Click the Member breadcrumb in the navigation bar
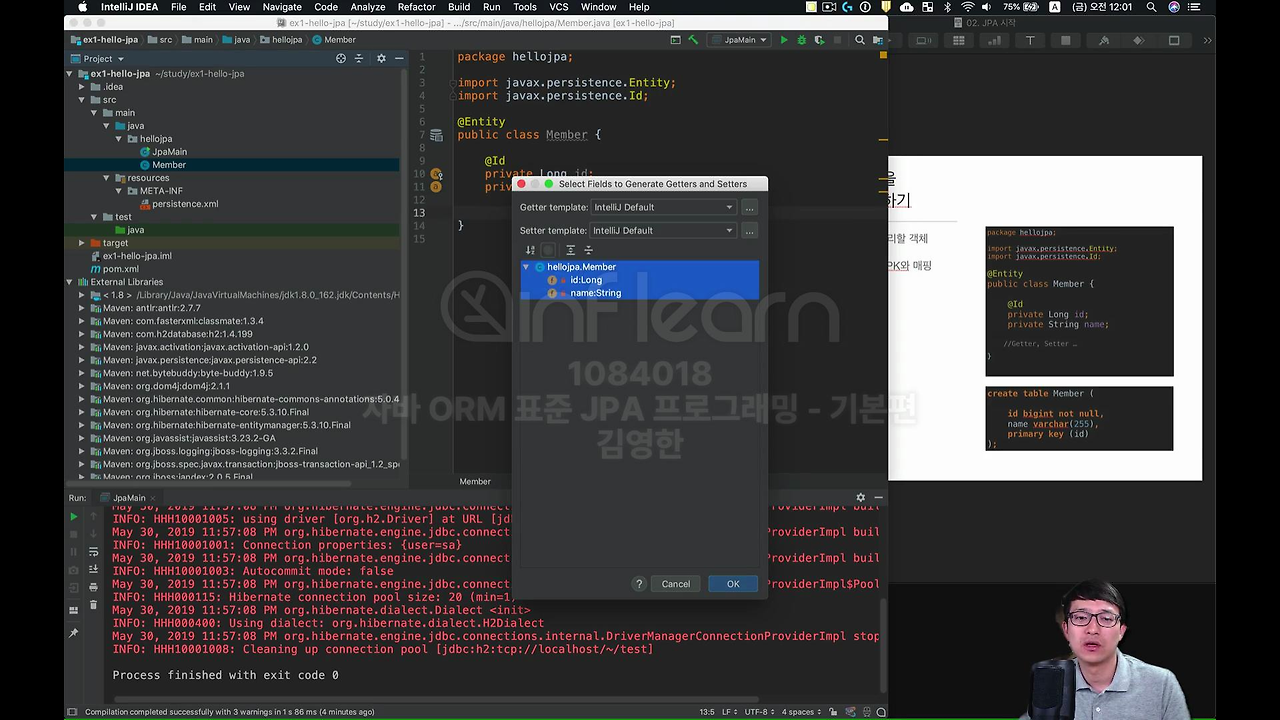1280x720 pixels. point(334,40)
